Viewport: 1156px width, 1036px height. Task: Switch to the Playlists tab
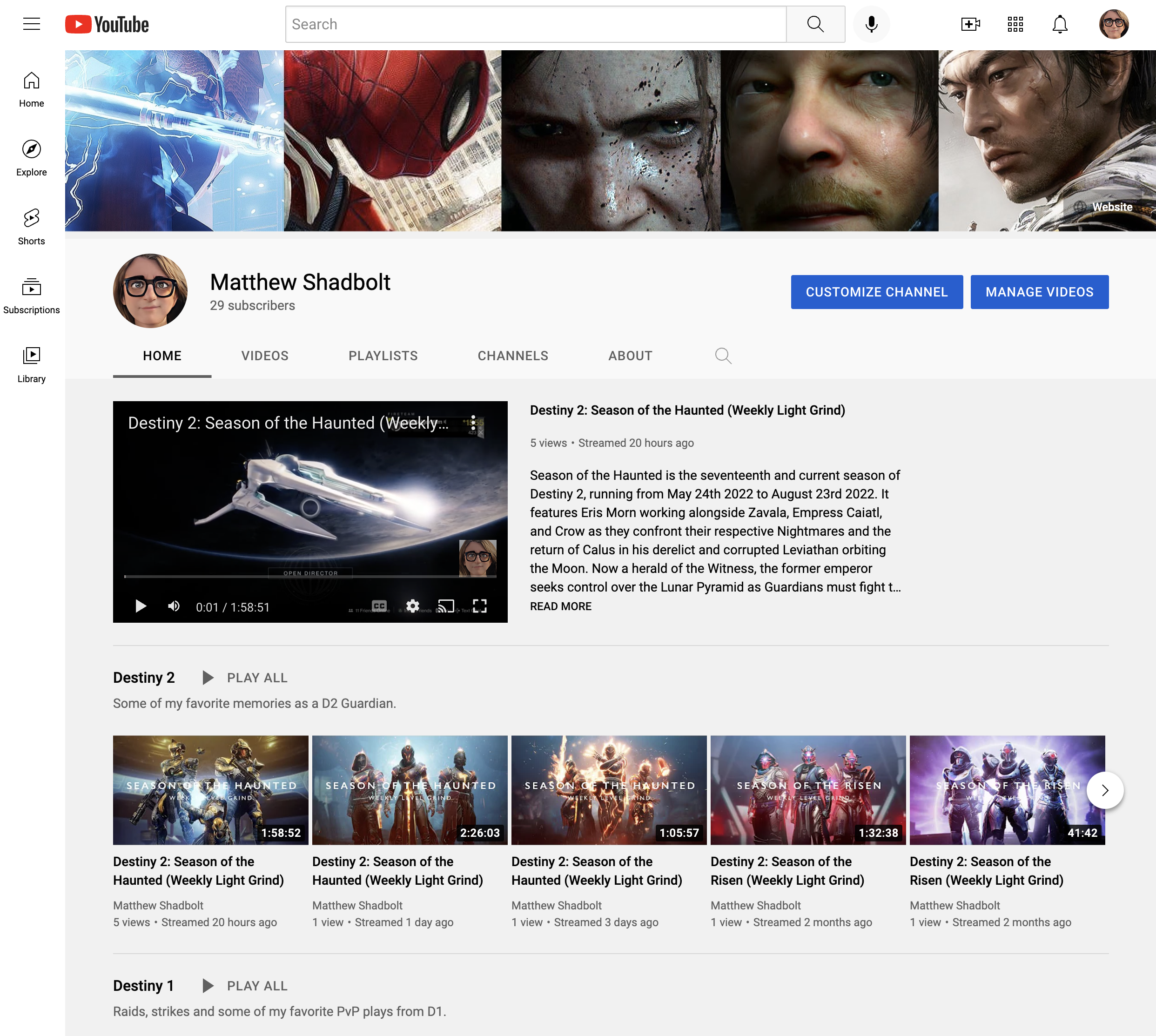tap(383, 356)
